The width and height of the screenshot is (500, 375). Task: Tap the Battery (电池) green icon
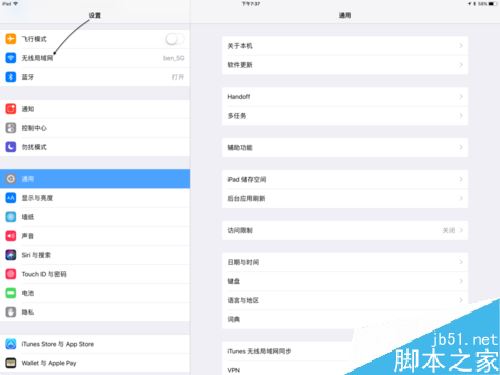tap(11, 293)
